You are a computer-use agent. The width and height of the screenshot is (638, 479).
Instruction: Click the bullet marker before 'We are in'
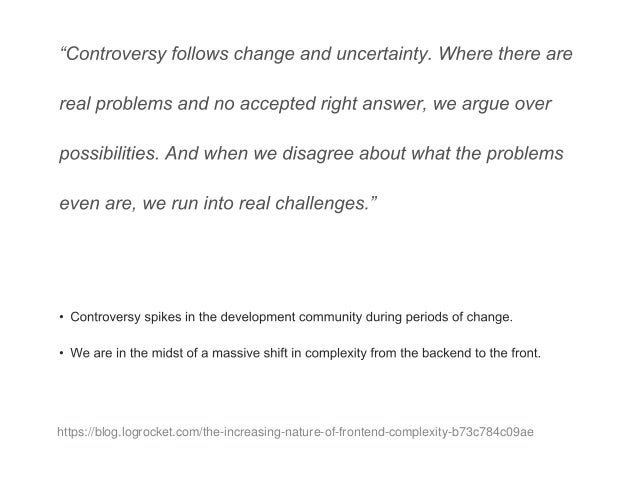(x=61, y=353)
